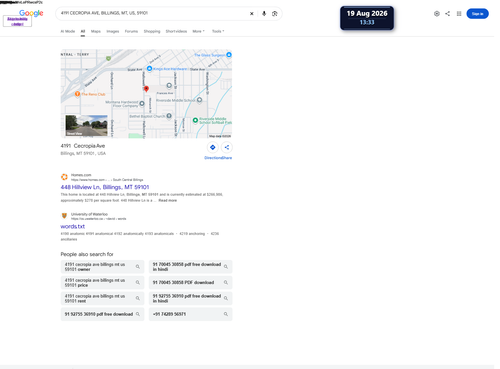Clear the search box text
The height and width of the screenshot is (369, 500).
252,14
